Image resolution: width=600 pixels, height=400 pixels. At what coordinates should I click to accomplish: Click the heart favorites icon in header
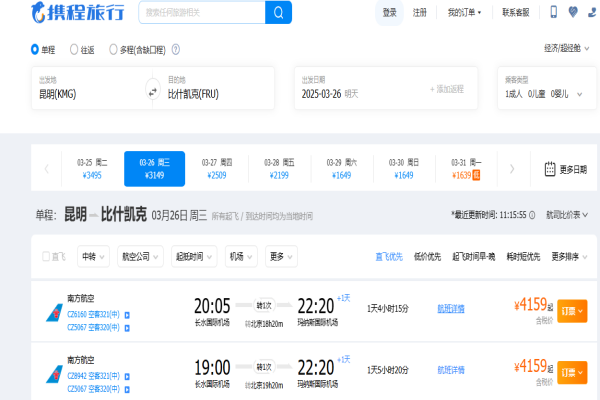tap(573, 12)
